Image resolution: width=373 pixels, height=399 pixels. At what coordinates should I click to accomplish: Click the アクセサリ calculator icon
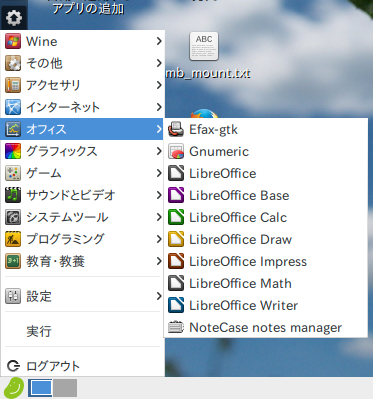pyautogui.click(x=13, y=85)
